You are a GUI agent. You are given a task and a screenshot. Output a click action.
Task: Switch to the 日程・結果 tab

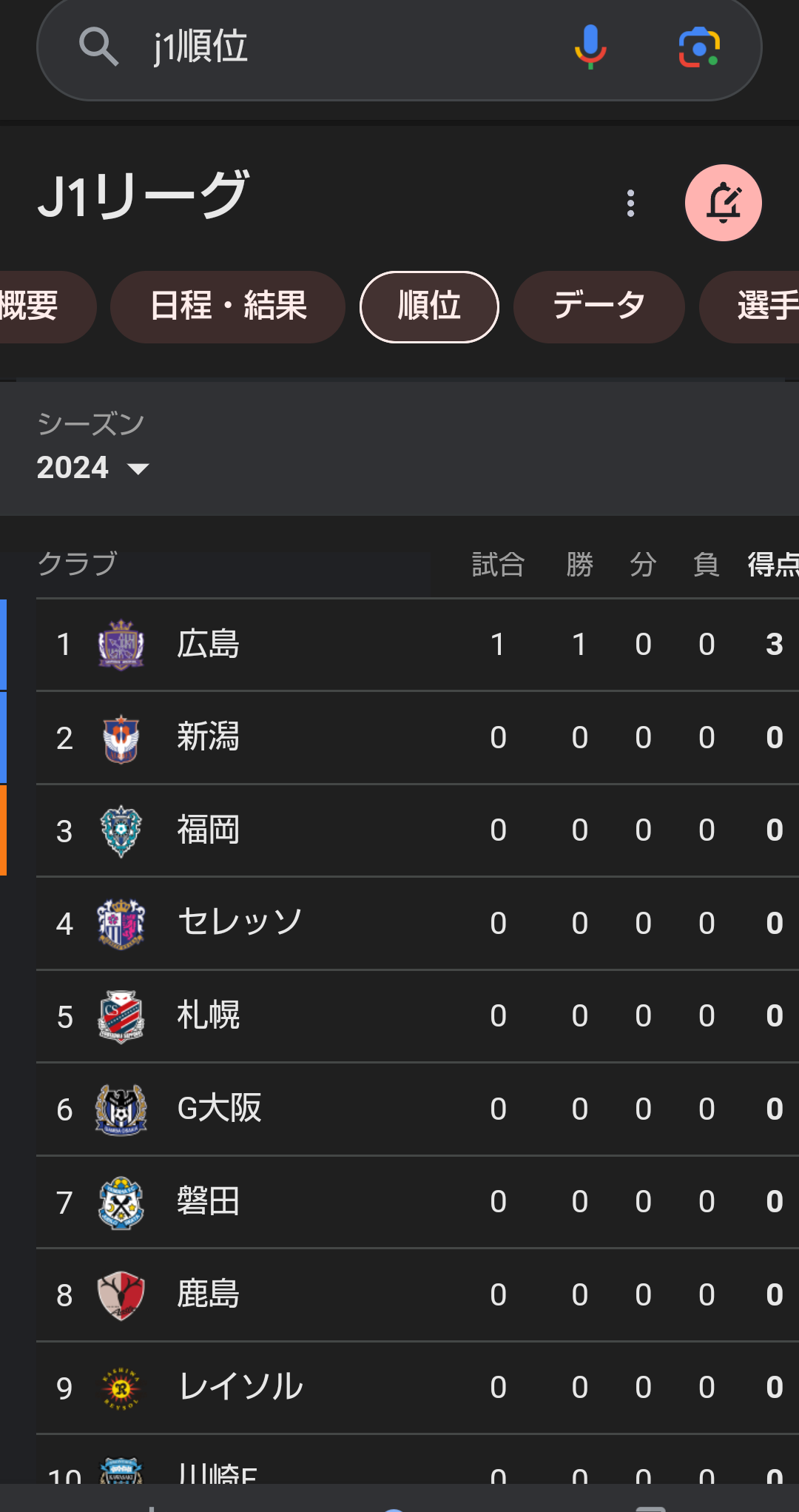click(x=228, y=306)
